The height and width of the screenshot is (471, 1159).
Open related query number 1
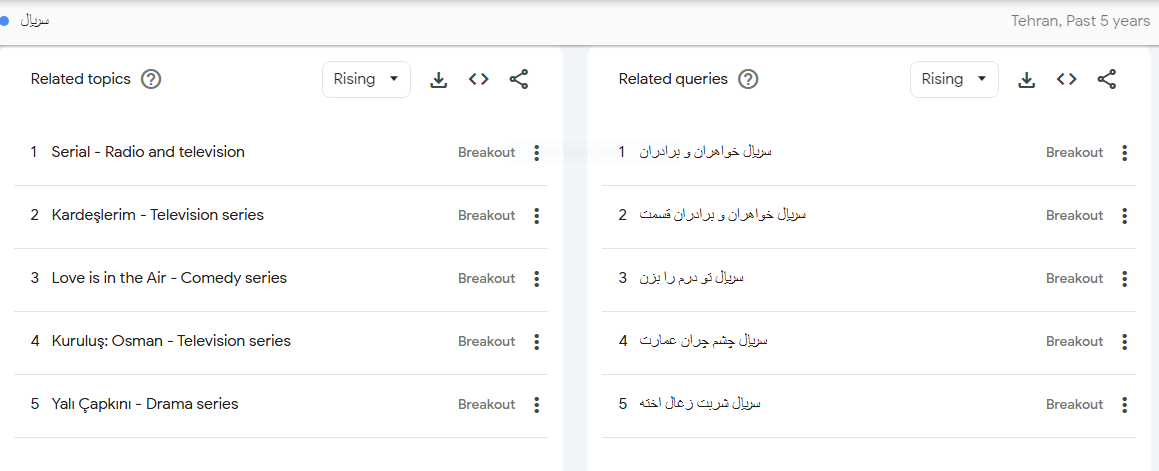point(706,152)
